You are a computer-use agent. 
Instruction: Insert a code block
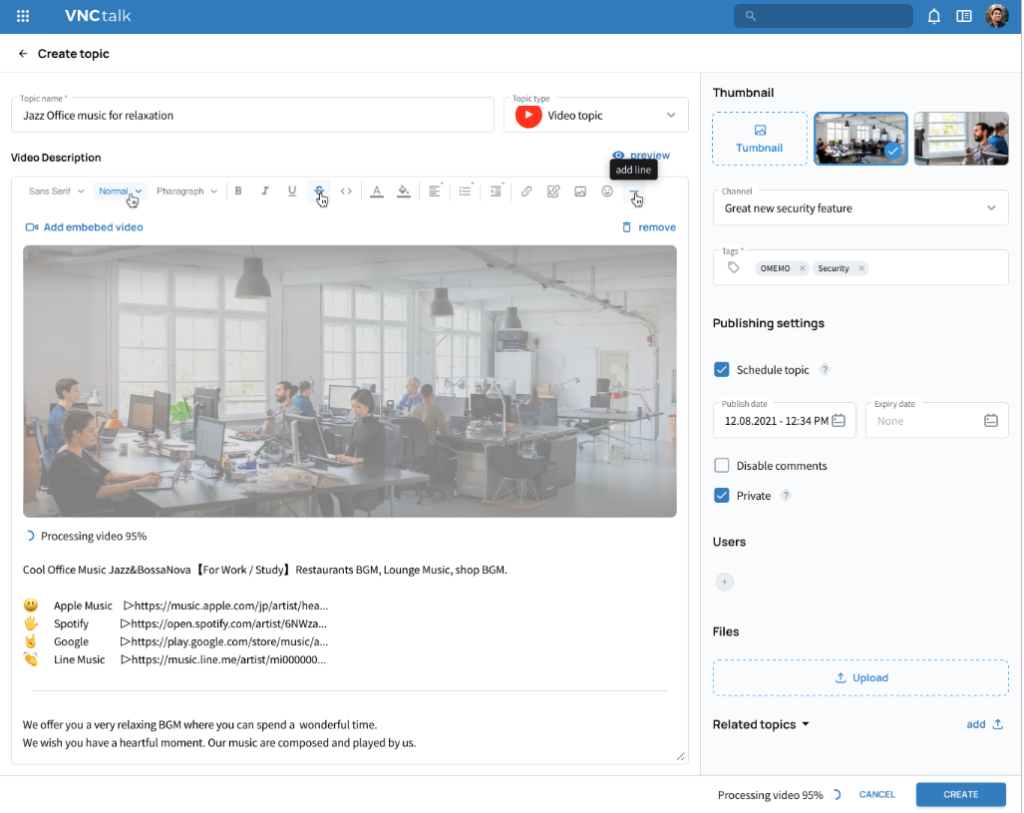tap(346, 191)
